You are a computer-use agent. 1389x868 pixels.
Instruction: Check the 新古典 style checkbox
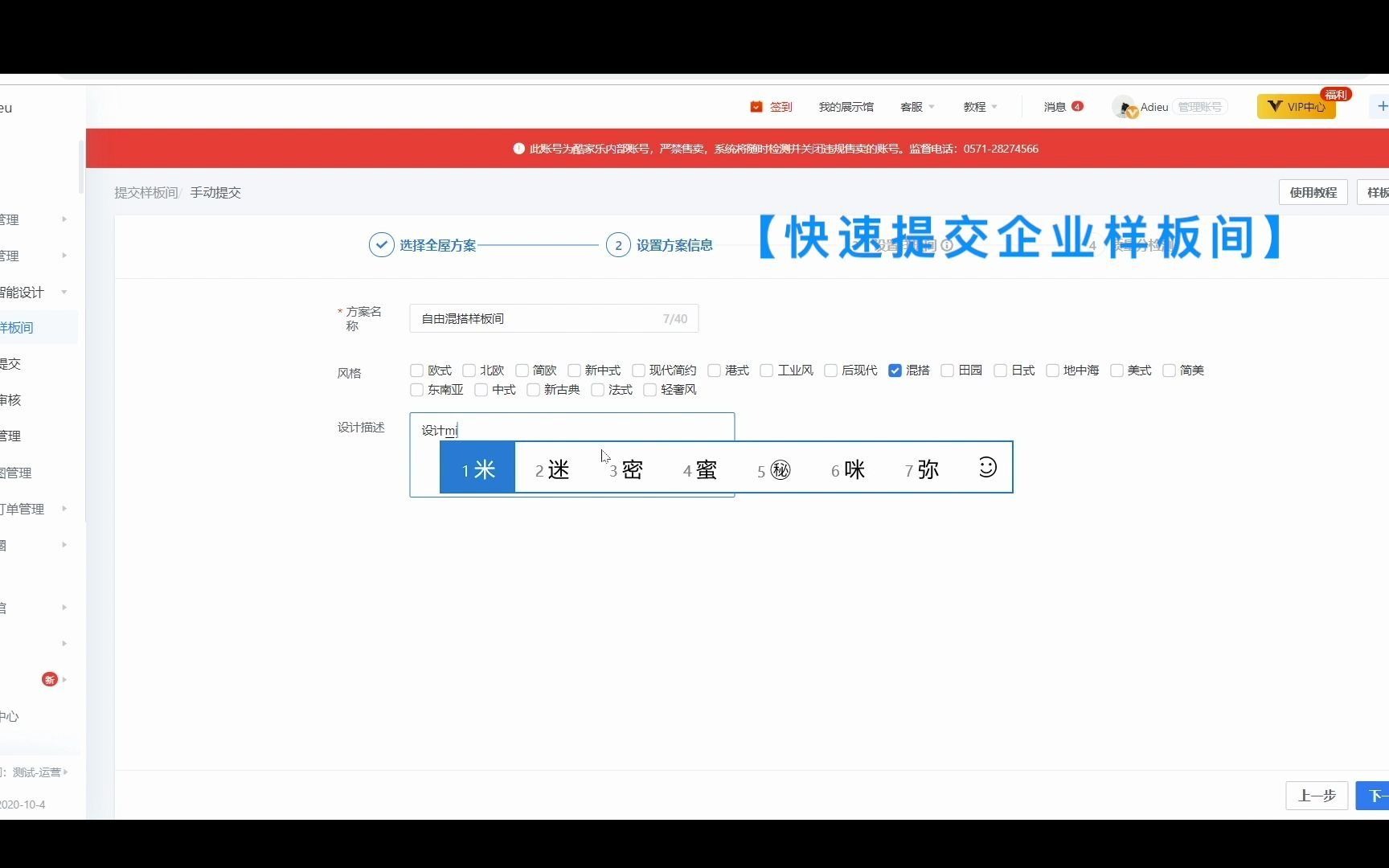pos(533,390)
